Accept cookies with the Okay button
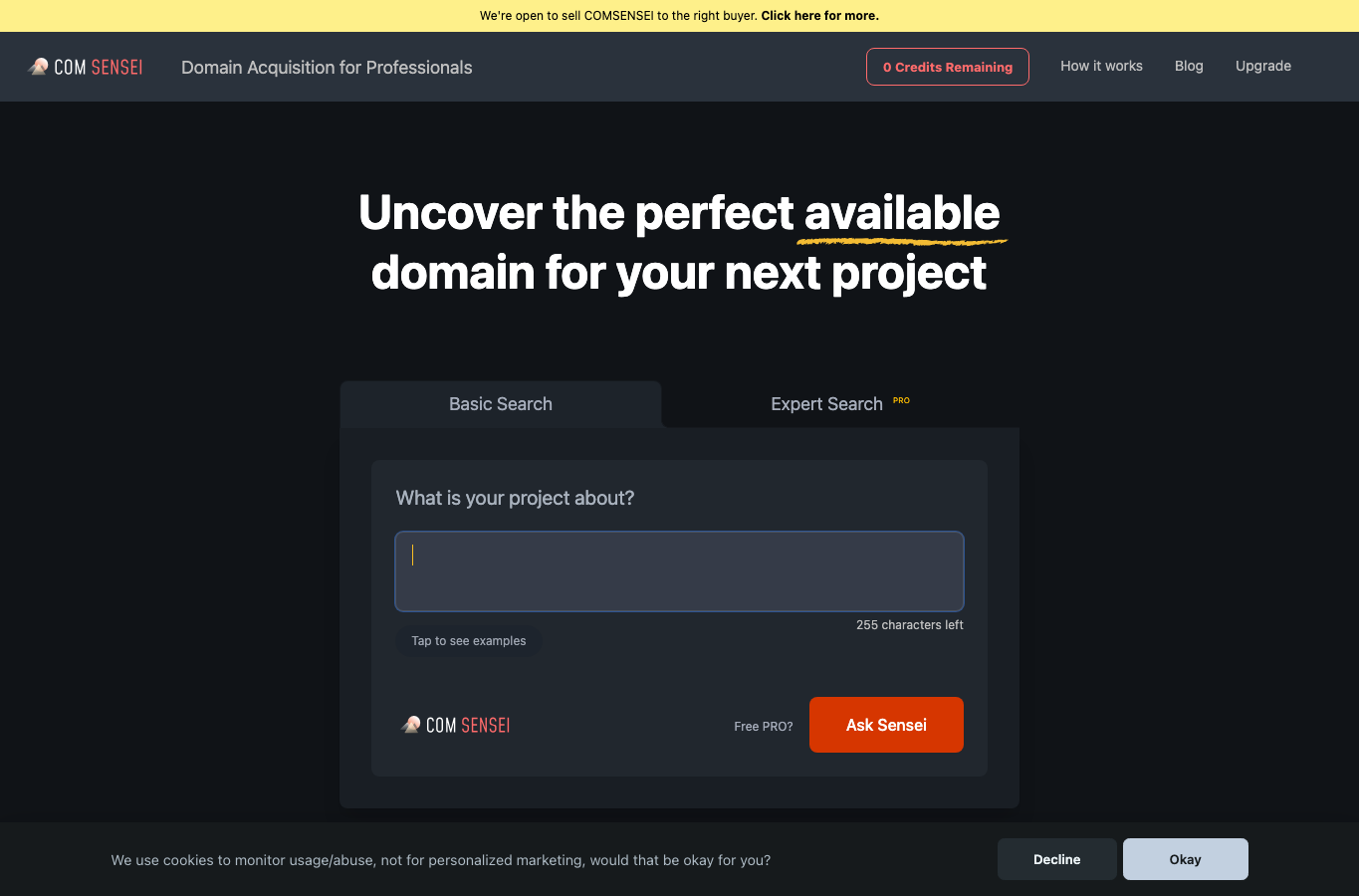1359x896 pixels. point(1186,859)
